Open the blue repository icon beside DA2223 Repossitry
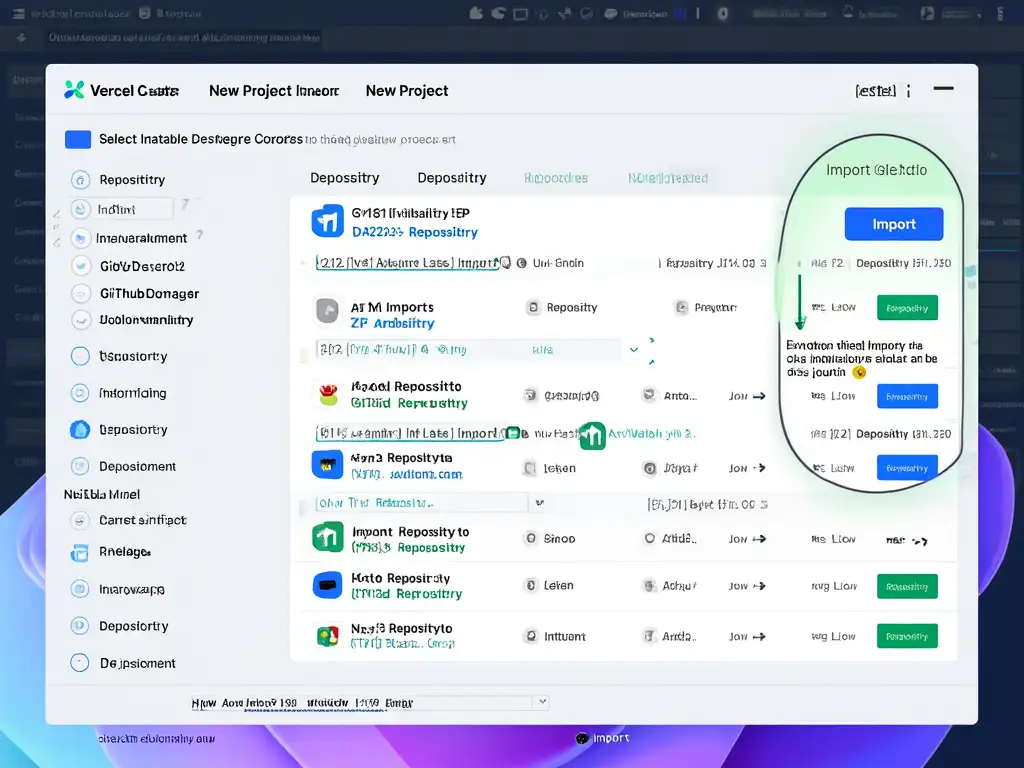The width and height of the screenshot is (1024, 768). pyautogui.click(x=328, y=221)
